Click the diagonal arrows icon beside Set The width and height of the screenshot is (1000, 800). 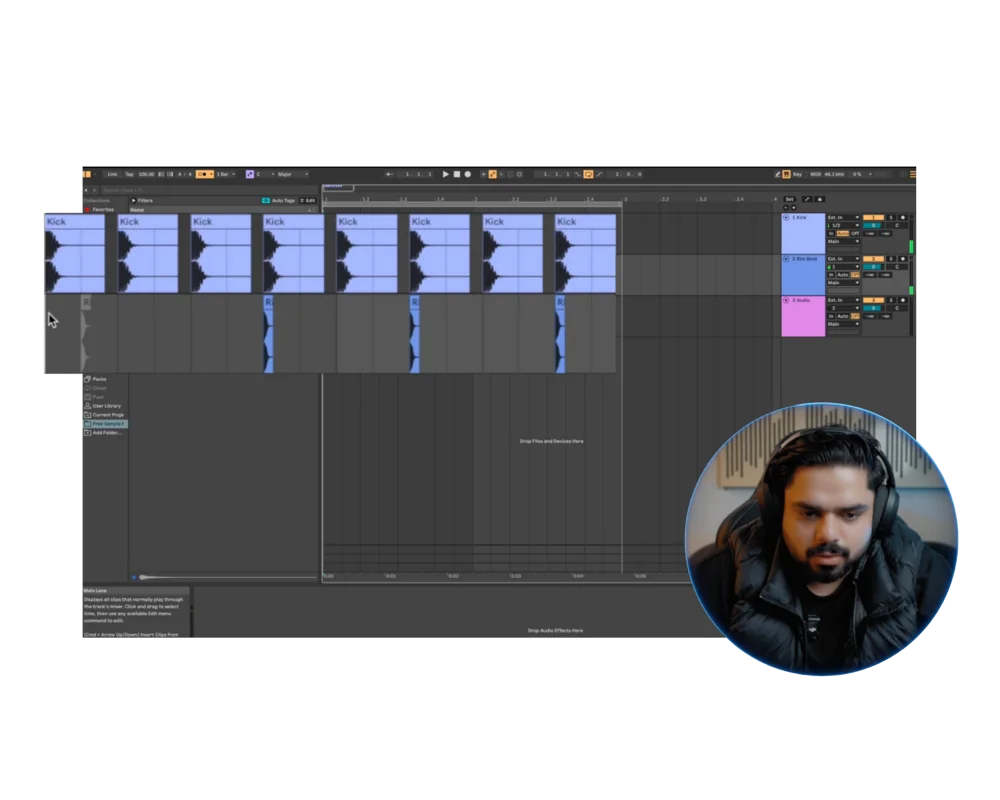coord(807,199)
